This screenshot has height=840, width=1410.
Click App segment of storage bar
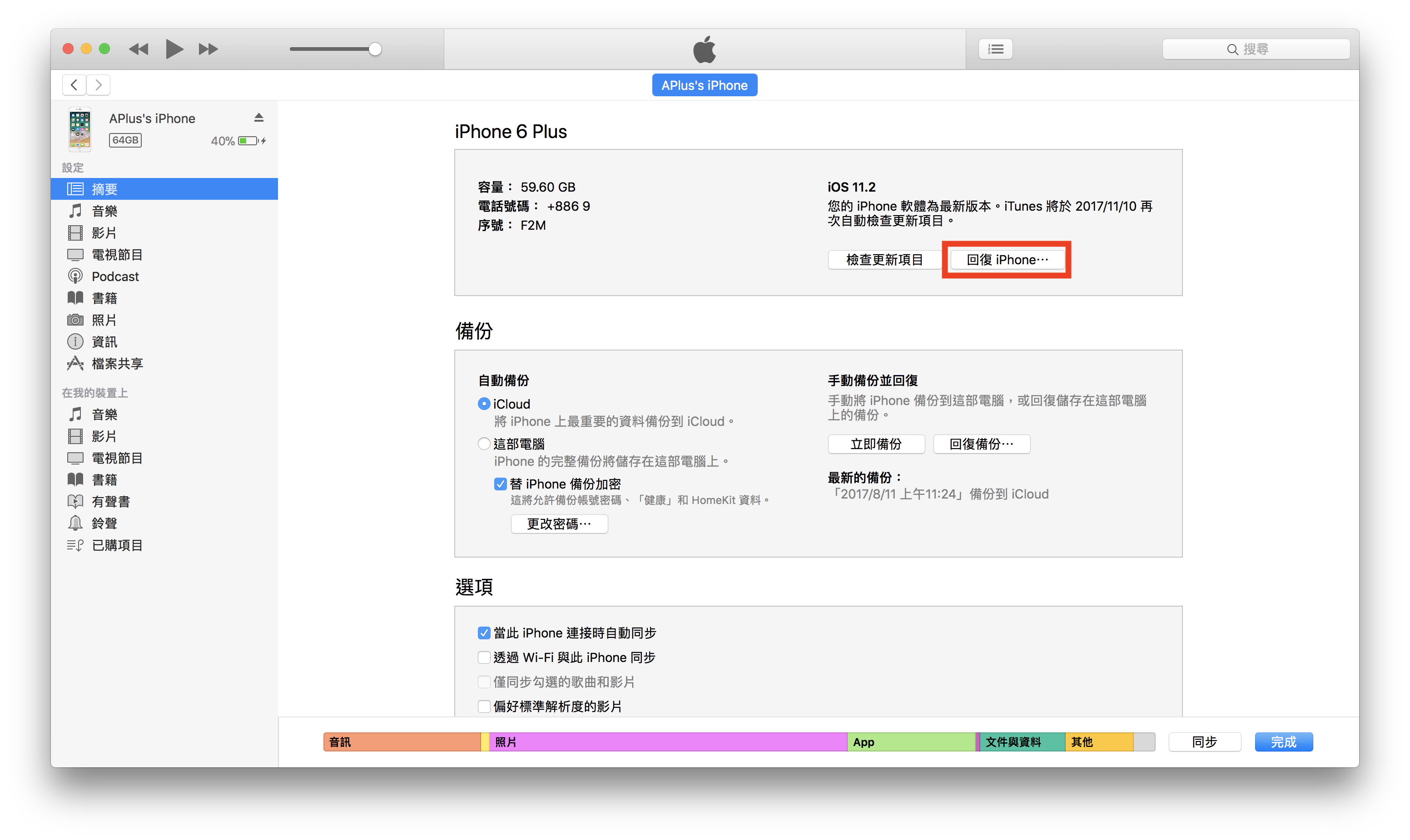(911, 742)
